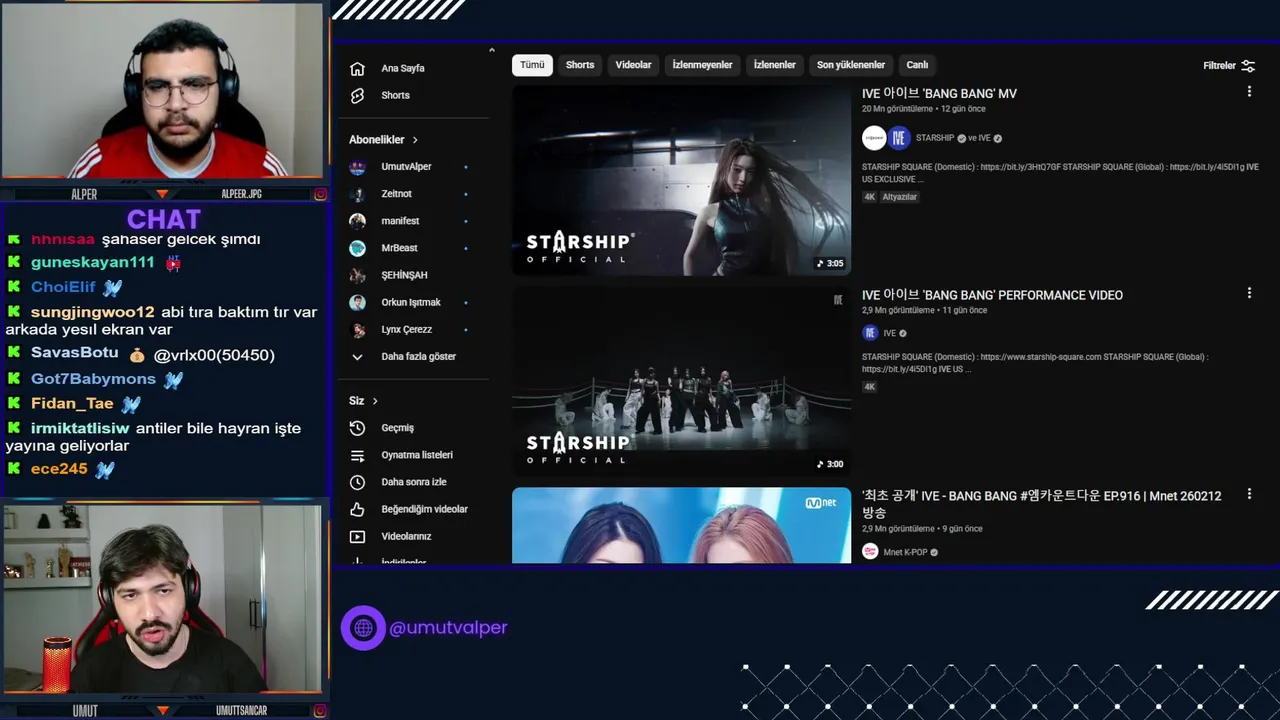Open IVE BANG BANG 엠카운트다운 title link
Screen dimensions: 1280x720
pyautogui.click(x=1041, y=504)
